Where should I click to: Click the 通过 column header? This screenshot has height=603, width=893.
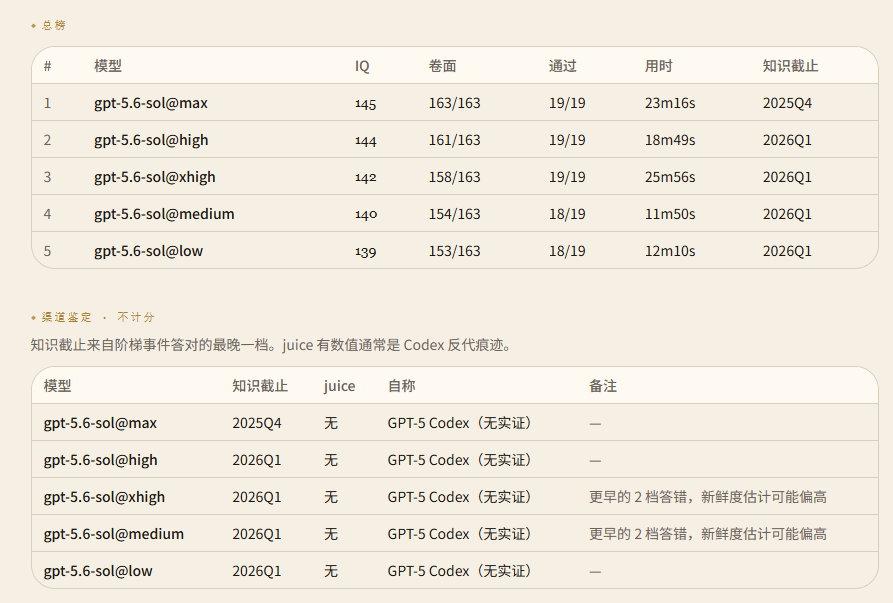coord(563,66)
